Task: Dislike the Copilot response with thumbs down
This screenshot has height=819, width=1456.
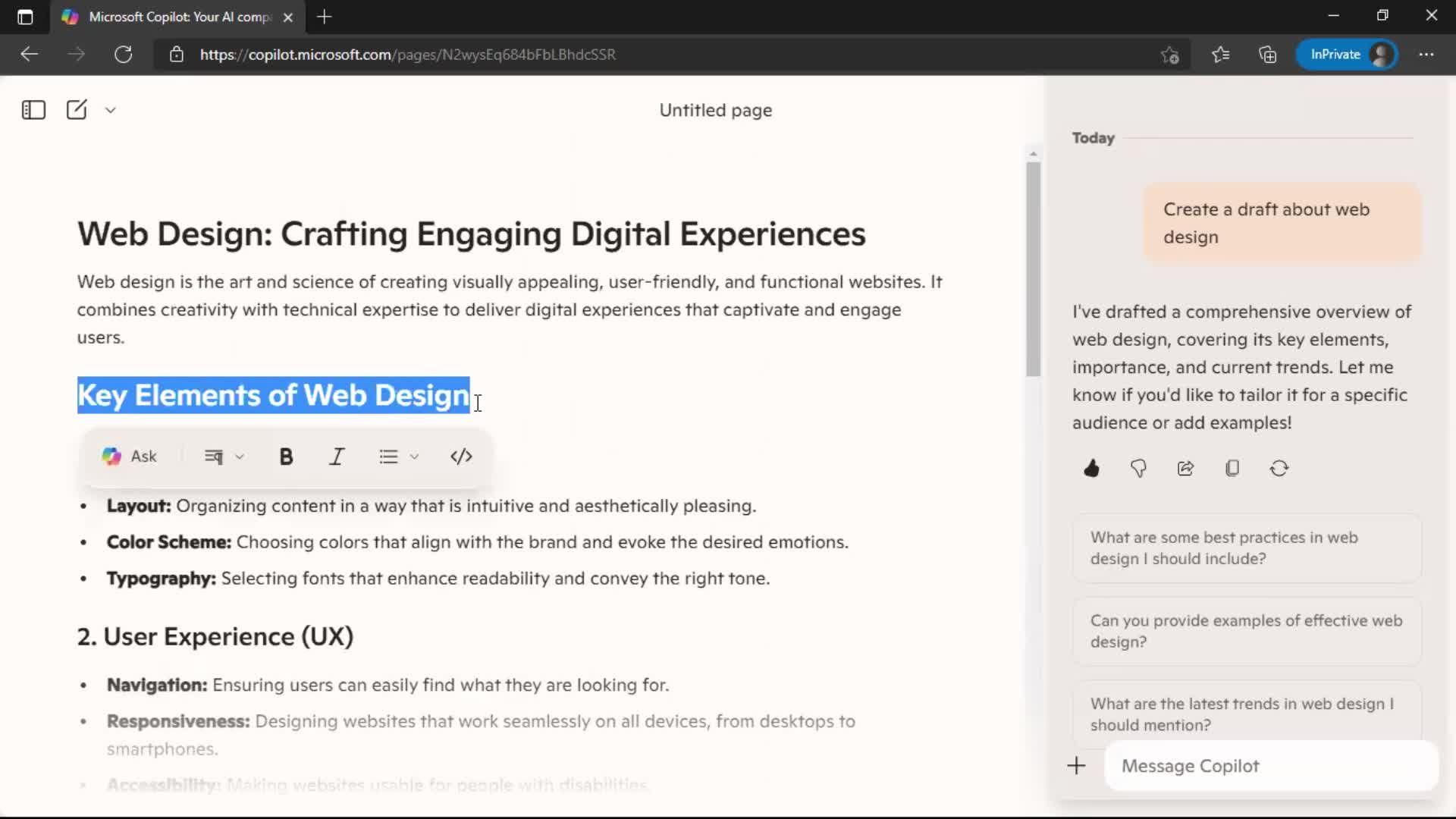Action: 1138,469
